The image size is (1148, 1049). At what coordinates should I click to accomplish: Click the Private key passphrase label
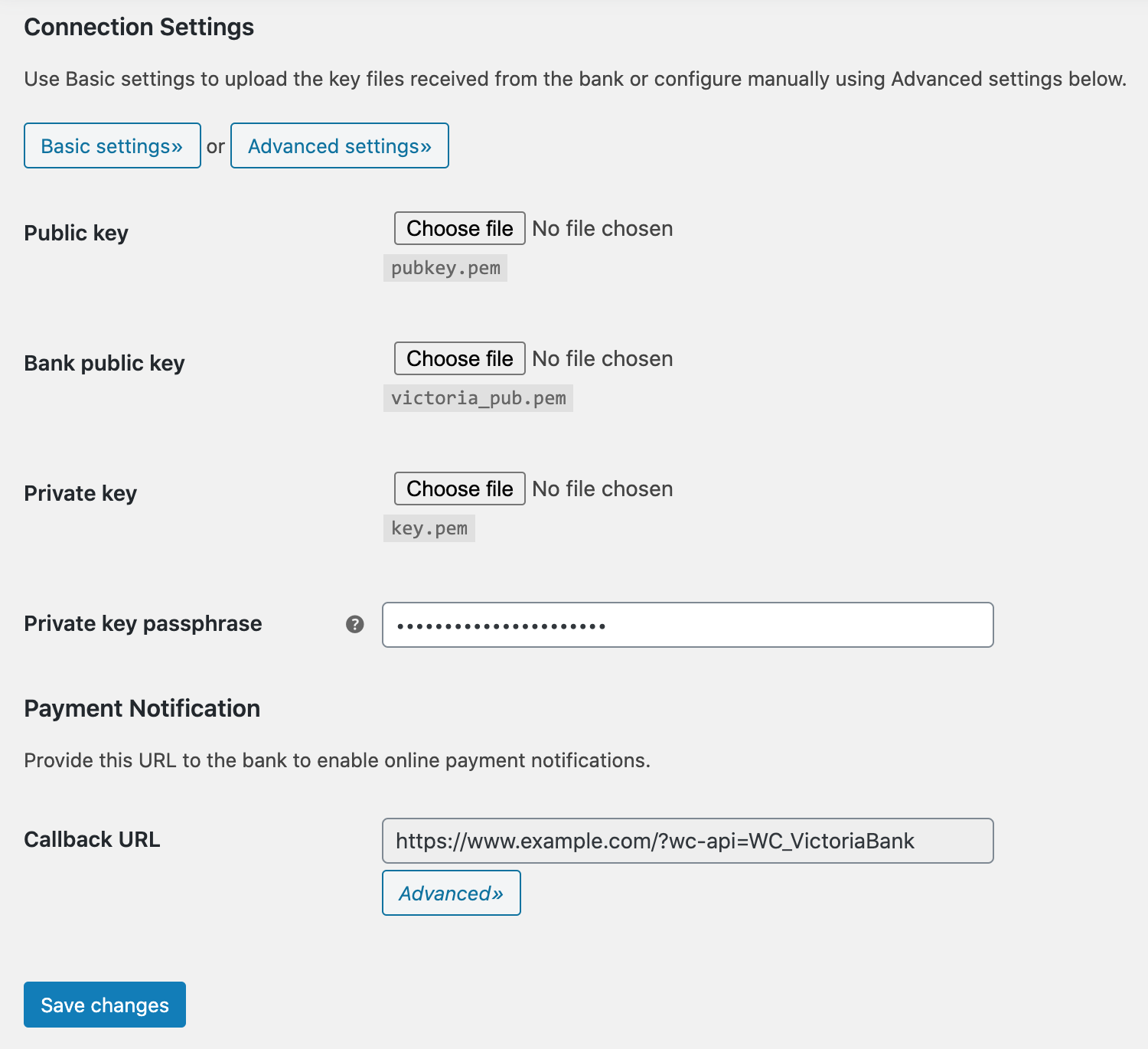(x=143, y=623)
